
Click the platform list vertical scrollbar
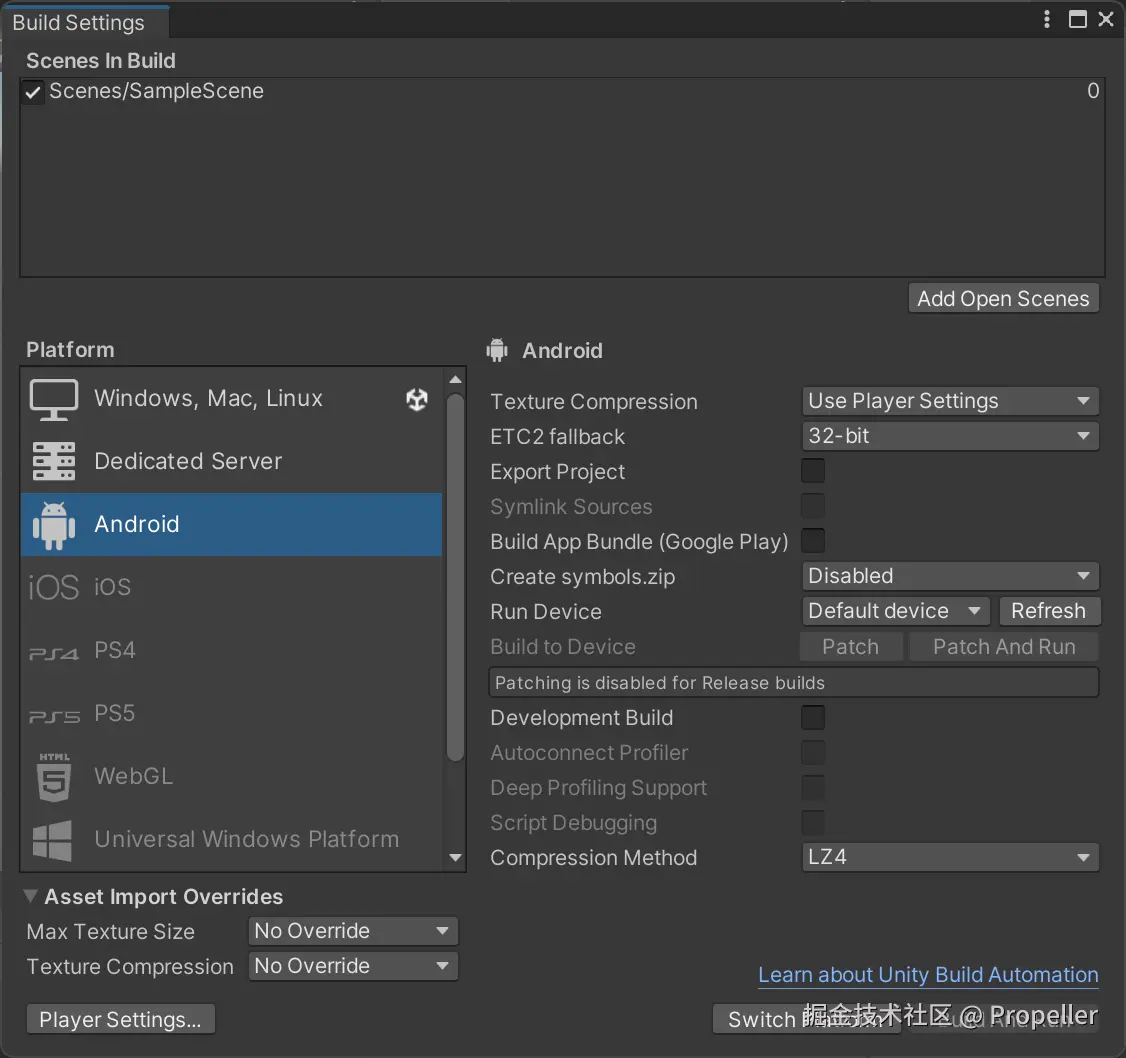click(455, 578)
